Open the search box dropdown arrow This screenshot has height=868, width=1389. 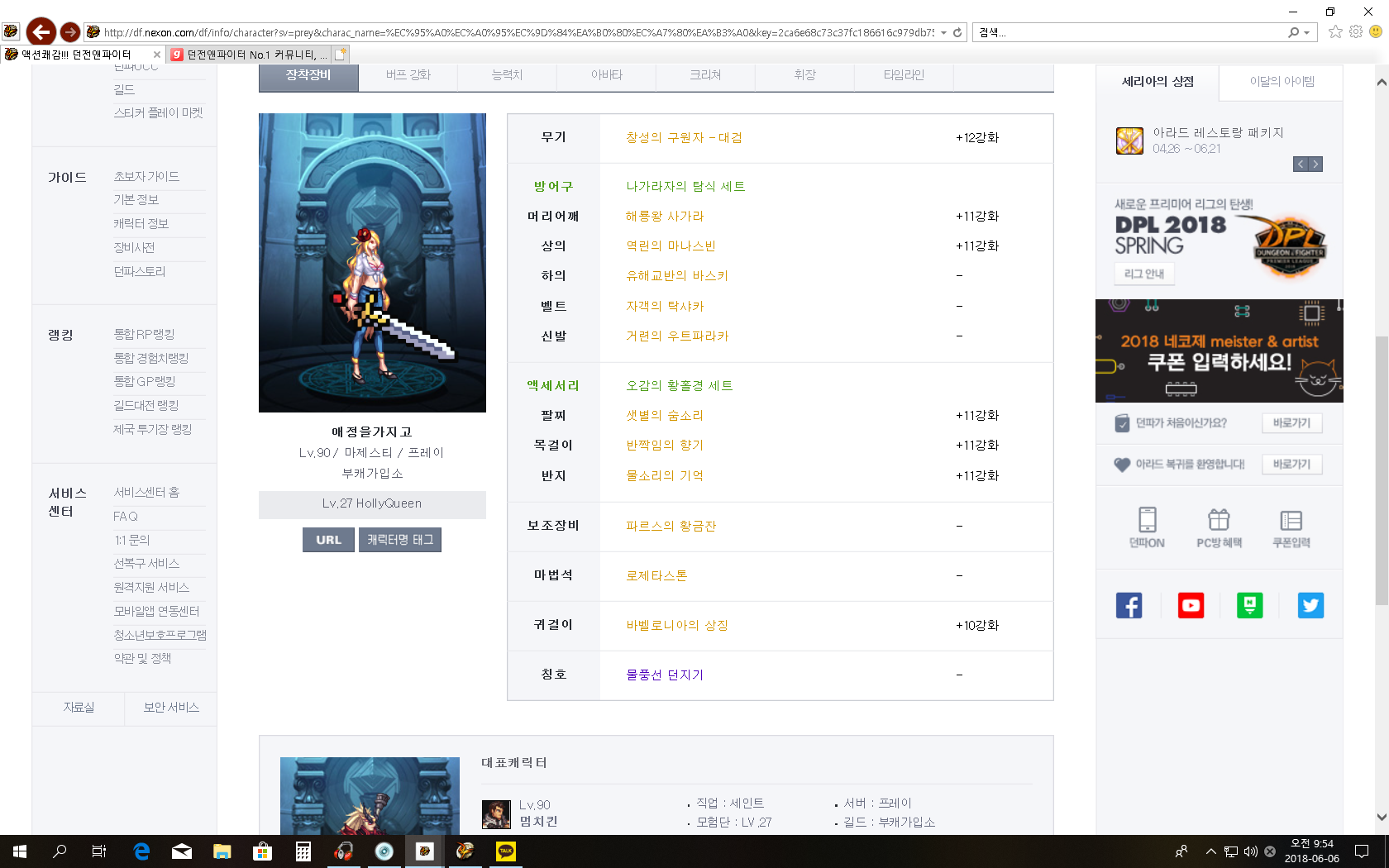coord(1306,32)
